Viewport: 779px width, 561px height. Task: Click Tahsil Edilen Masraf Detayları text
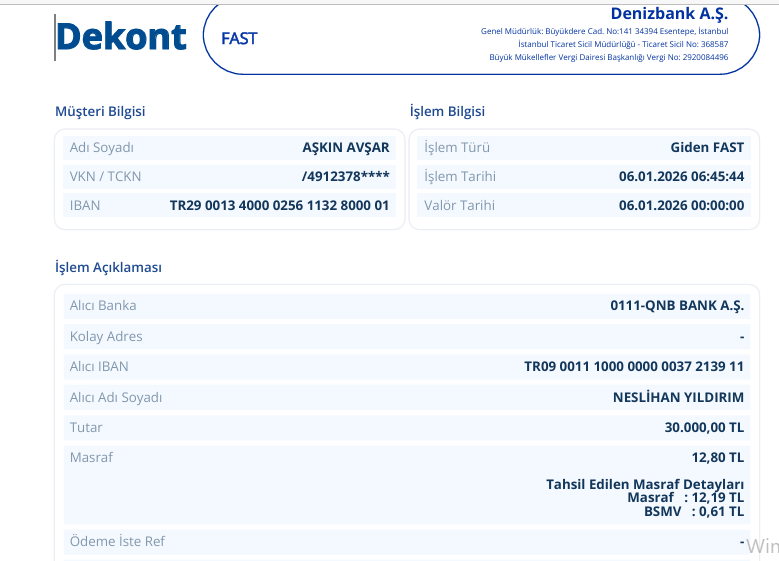[x=645, y=484]
